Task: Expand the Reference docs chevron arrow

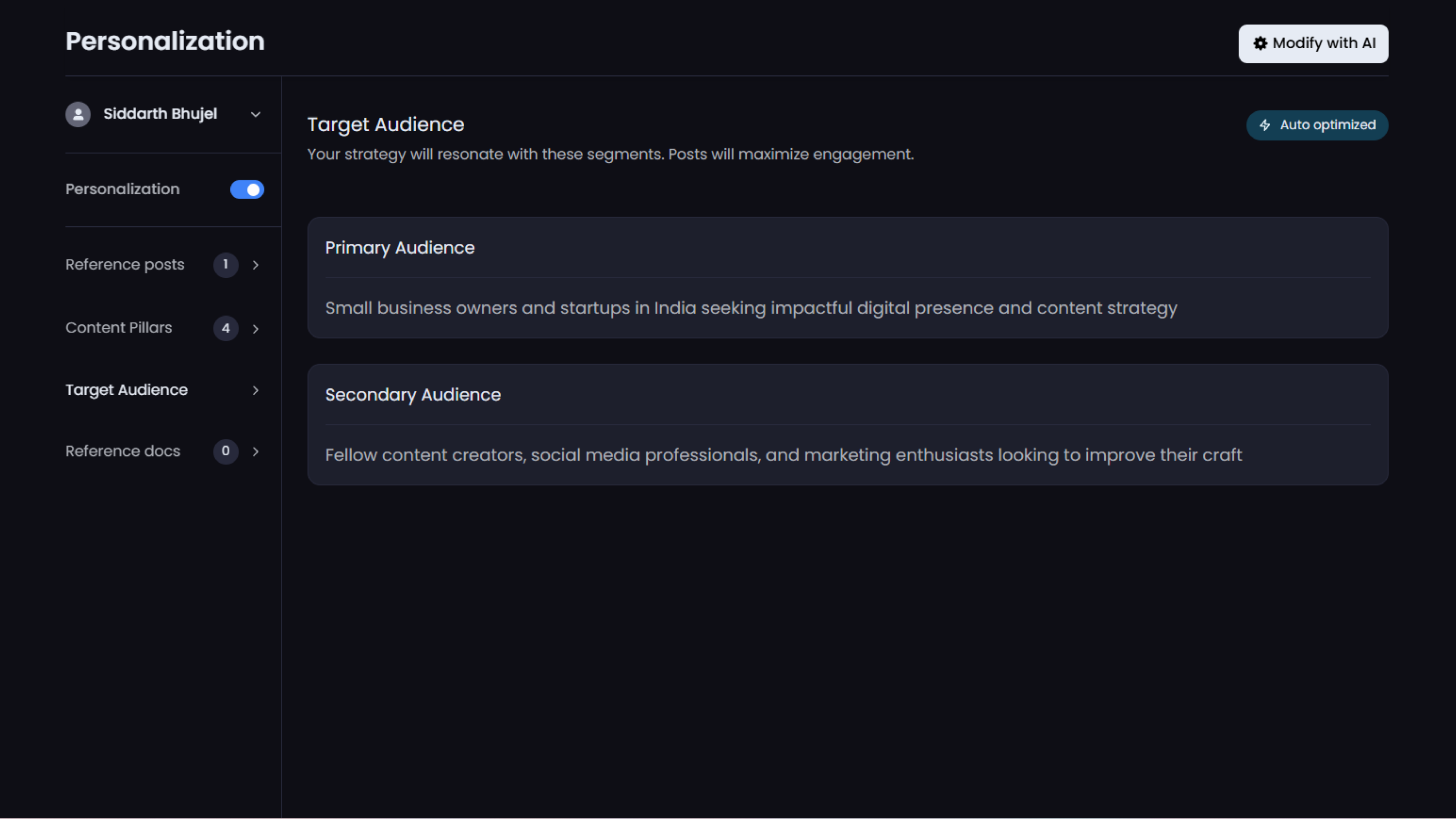Action: pyautogui.click(x=255, y=452)
